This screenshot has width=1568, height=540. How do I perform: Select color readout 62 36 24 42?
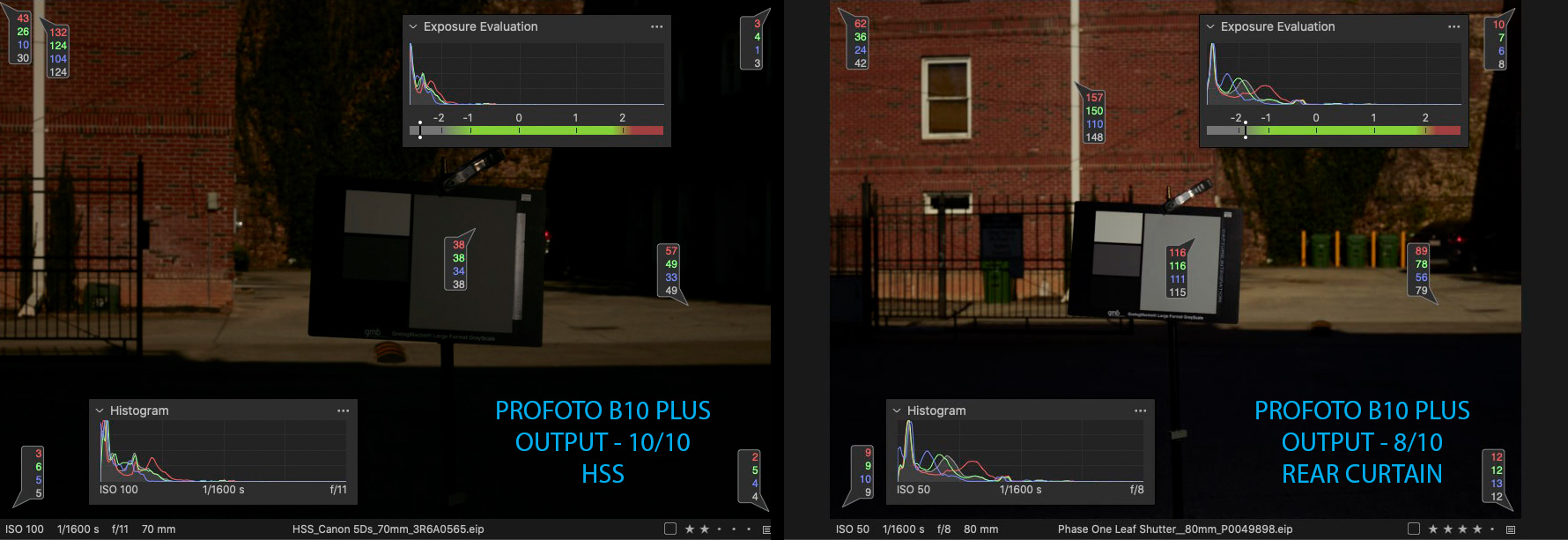point(856,42)
